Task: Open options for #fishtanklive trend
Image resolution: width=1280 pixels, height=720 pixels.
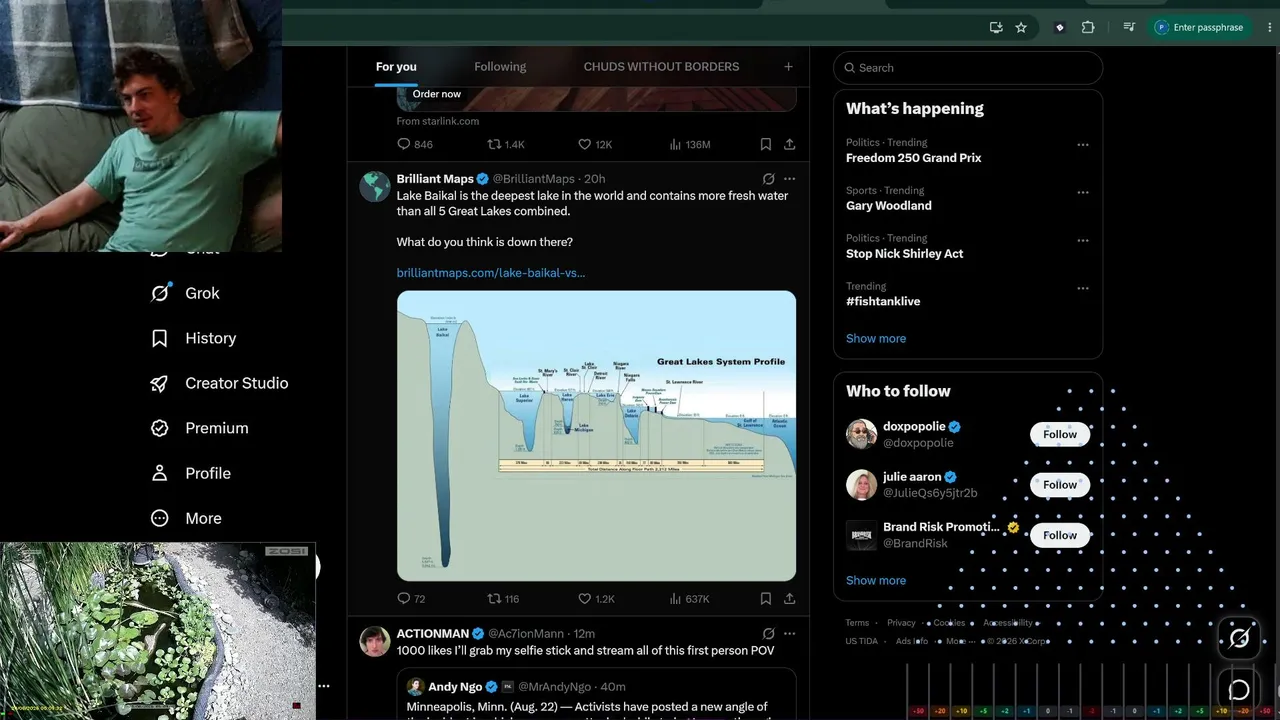Action: tap(1082, 289)
